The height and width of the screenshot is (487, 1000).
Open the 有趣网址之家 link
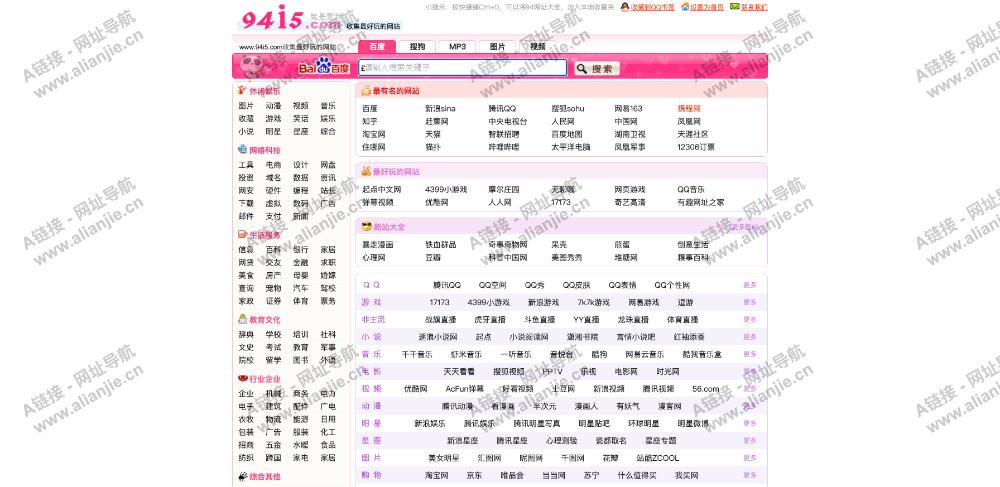click(700, 202)
